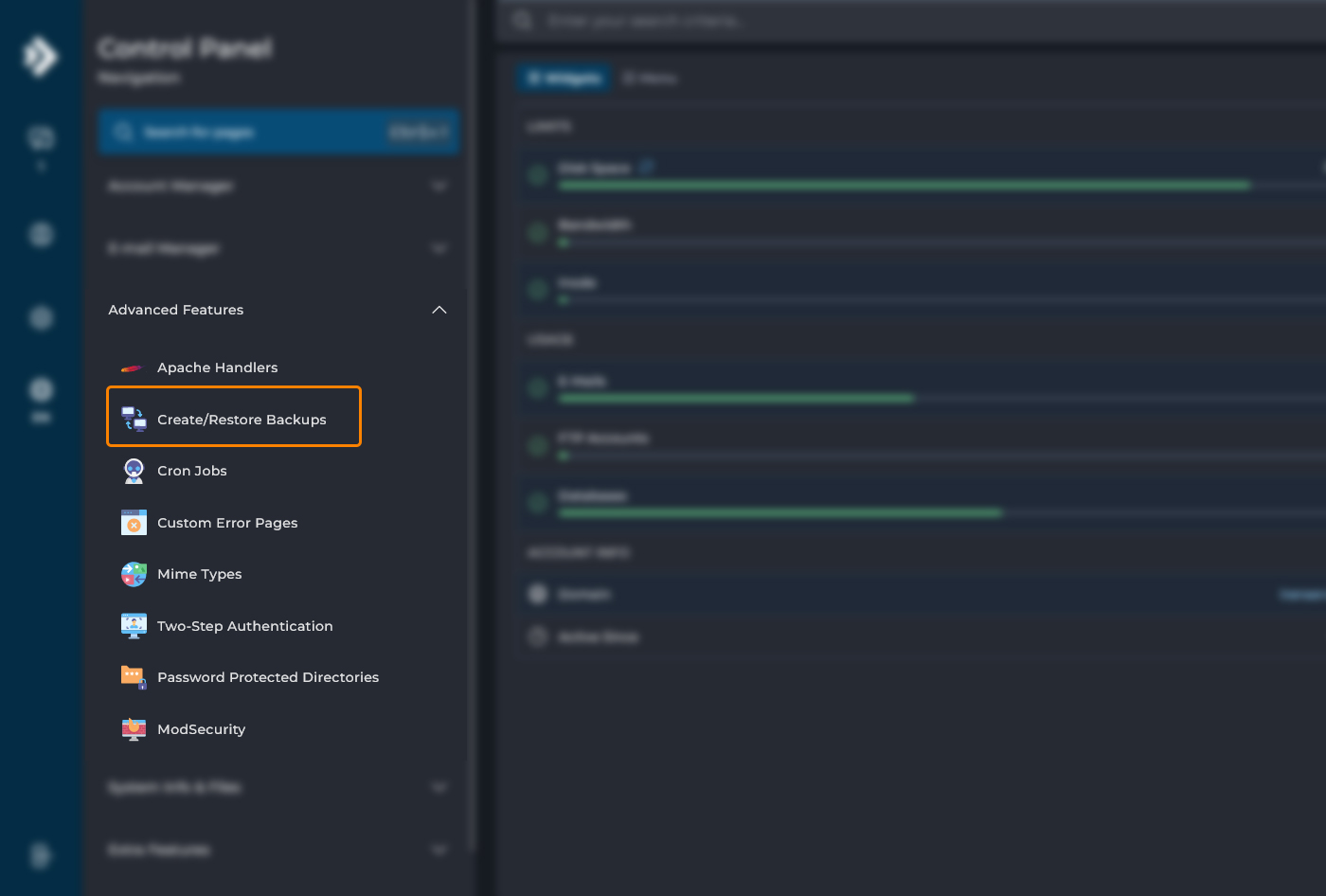
Task: Collapse the Advanced Features section
Action: coord(439,310)
